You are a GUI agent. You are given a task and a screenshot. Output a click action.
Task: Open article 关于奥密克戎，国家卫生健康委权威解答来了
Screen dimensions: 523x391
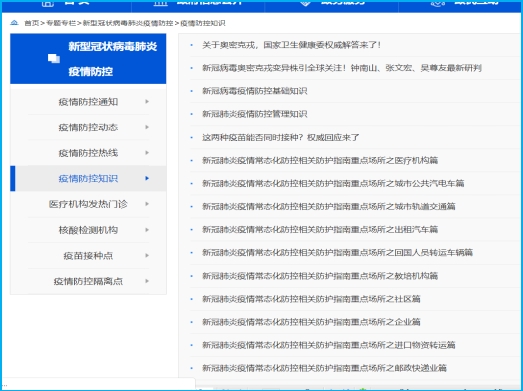292,45
